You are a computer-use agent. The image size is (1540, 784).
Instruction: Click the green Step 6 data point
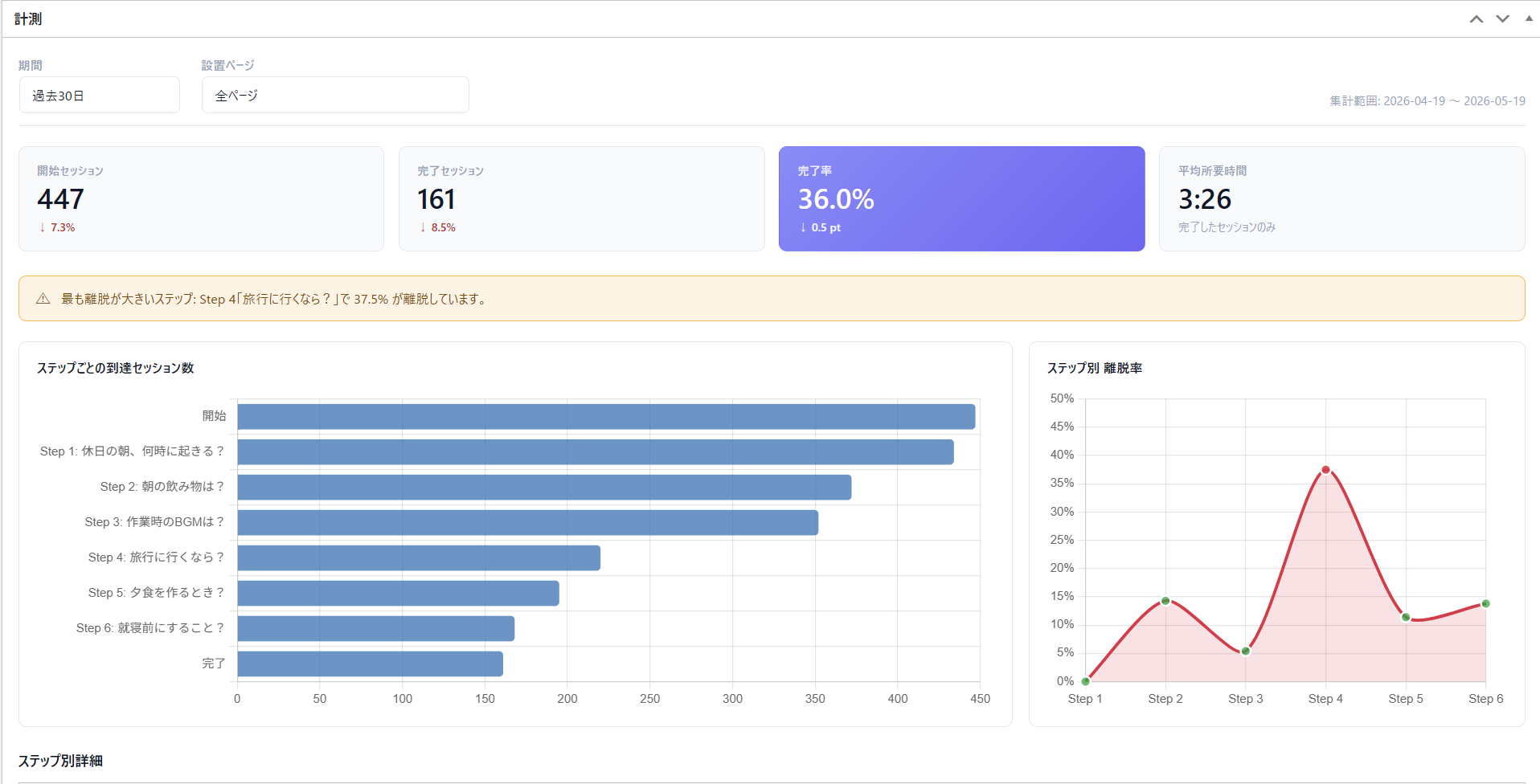point(1485,604)
